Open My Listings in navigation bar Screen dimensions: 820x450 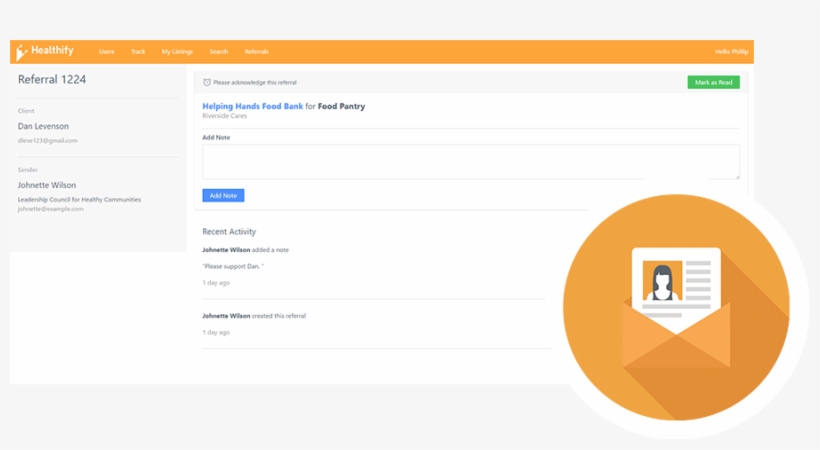pos(177,52)
